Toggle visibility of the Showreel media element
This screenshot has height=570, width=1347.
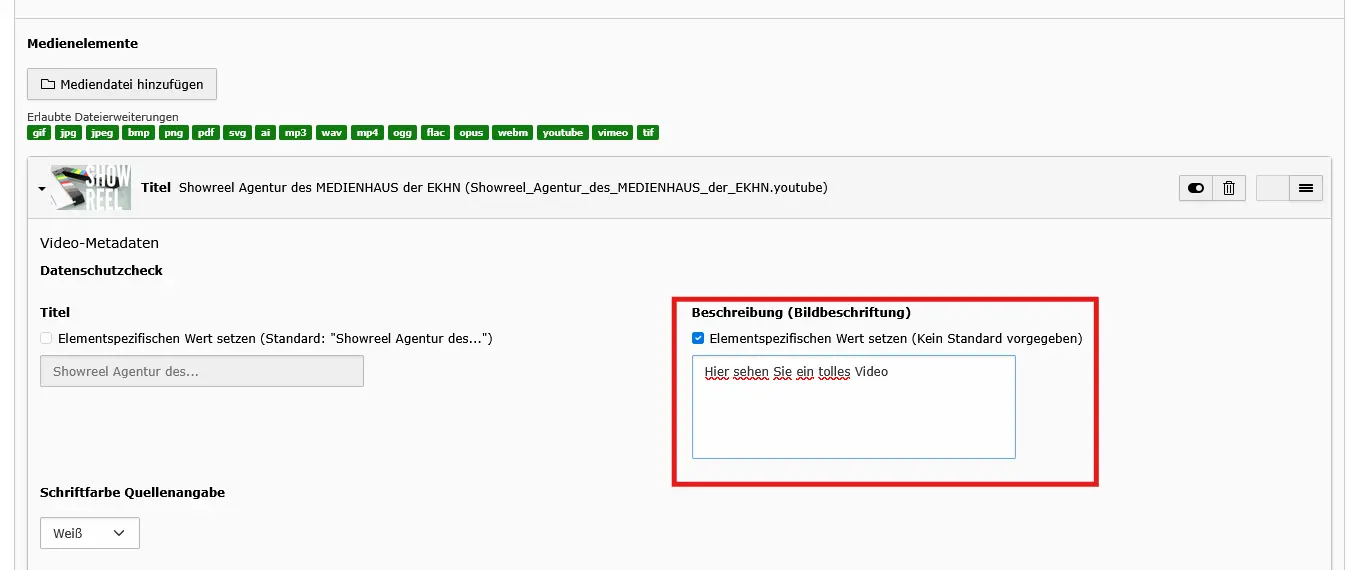pos(1195,188)
